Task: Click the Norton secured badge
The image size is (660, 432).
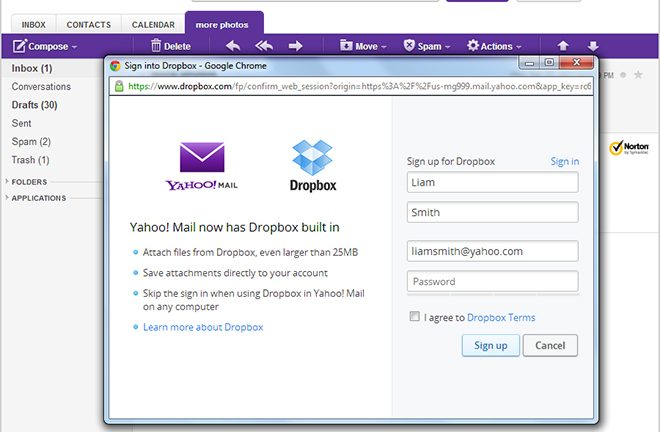Action: 629,148
